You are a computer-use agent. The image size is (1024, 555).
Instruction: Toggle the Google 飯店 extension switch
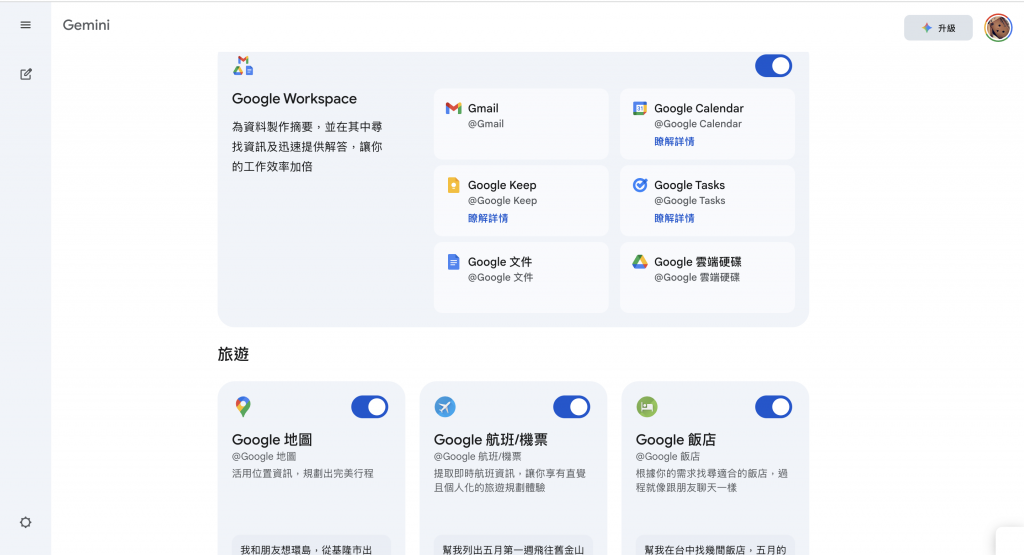pos(773,407)
